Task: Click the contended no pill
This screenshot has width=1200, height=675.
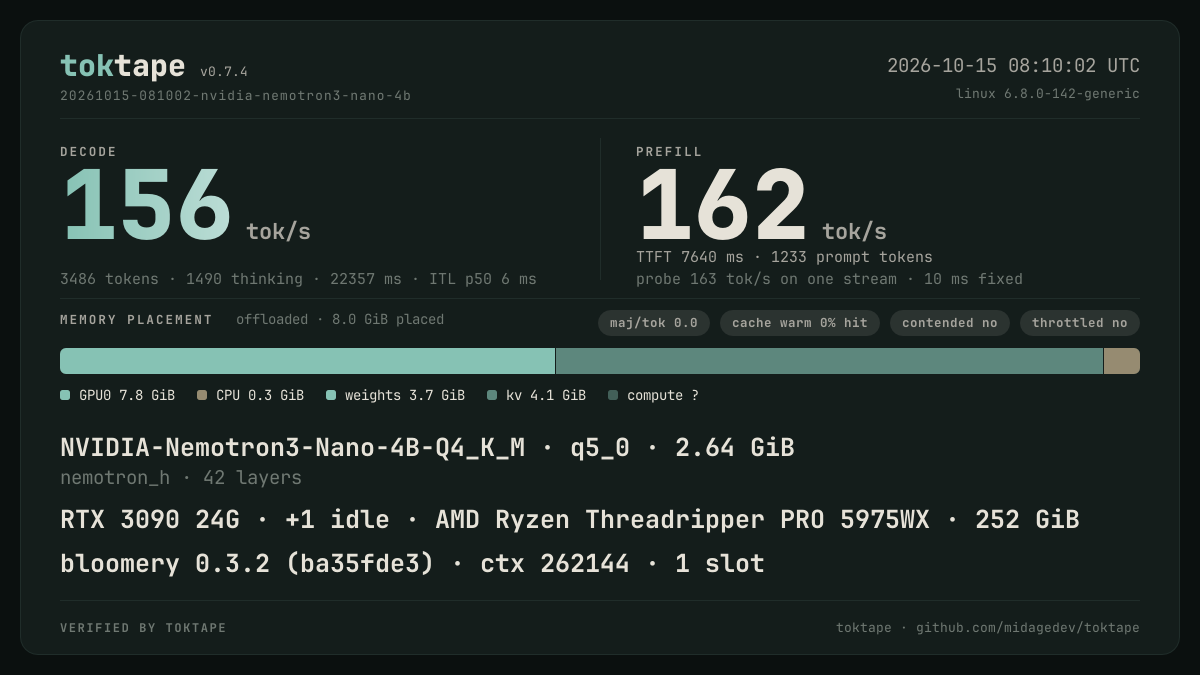Action: pos(950,323)
